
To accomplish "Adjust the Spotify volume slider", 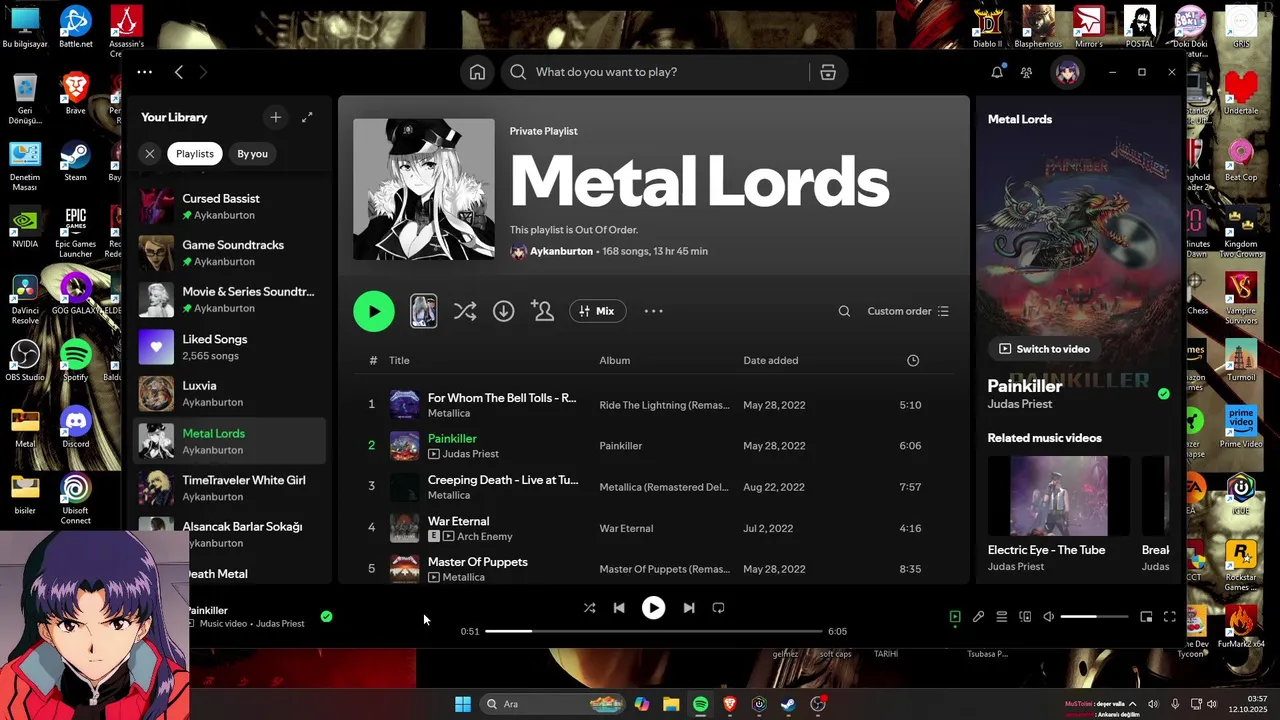I will point(1094,617).
